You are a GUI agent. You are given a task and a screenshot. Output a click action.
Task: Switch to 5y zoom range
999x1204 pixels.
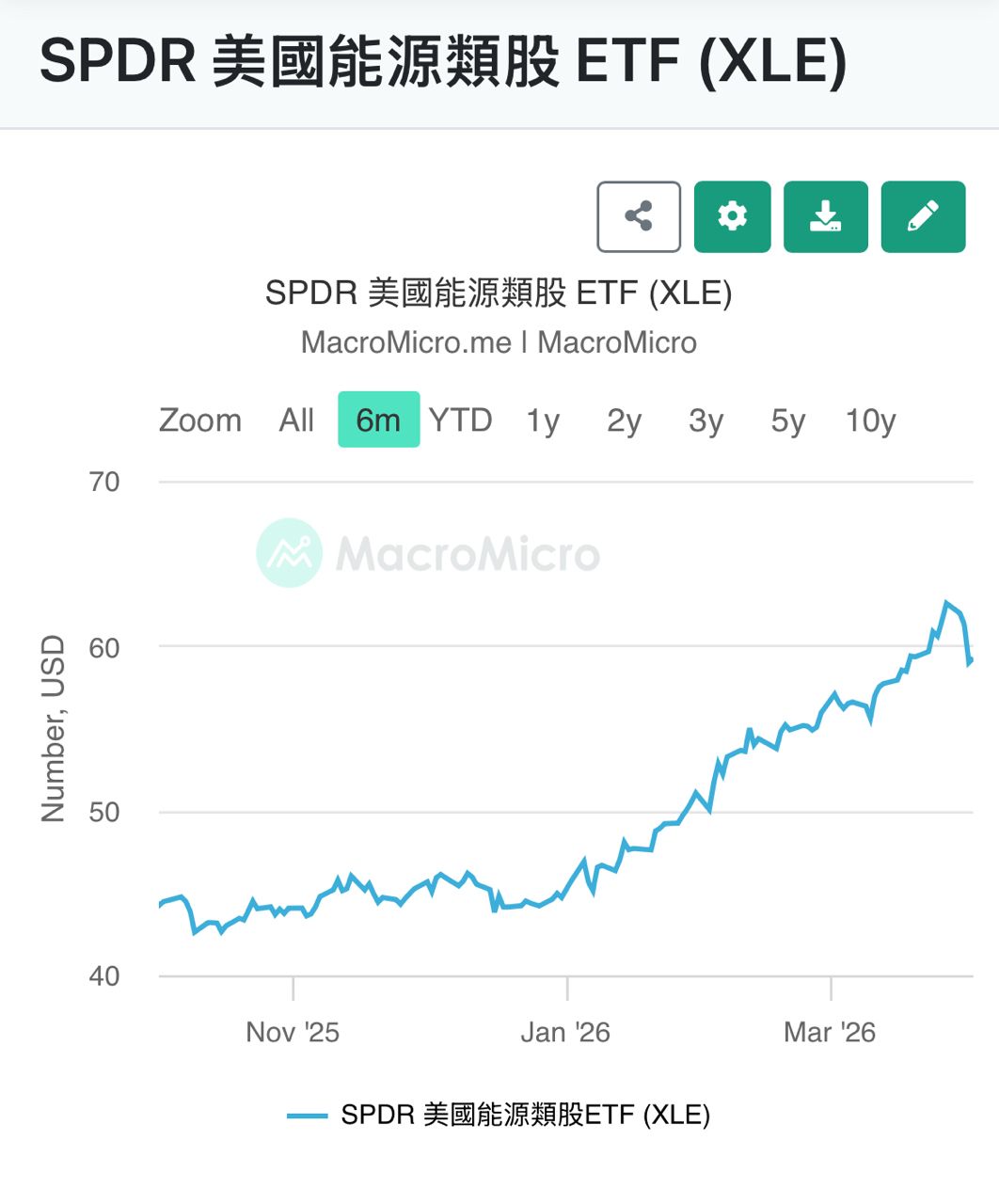787,420
